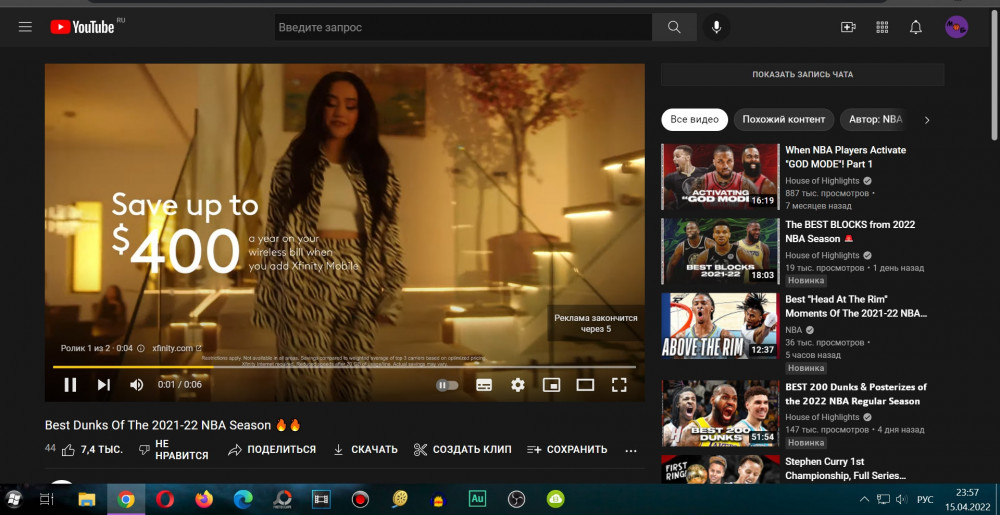The image size is (1000, 515).
Task: Pause the video with the pause button
Action: pyautogui.click(x=70, y=385)
